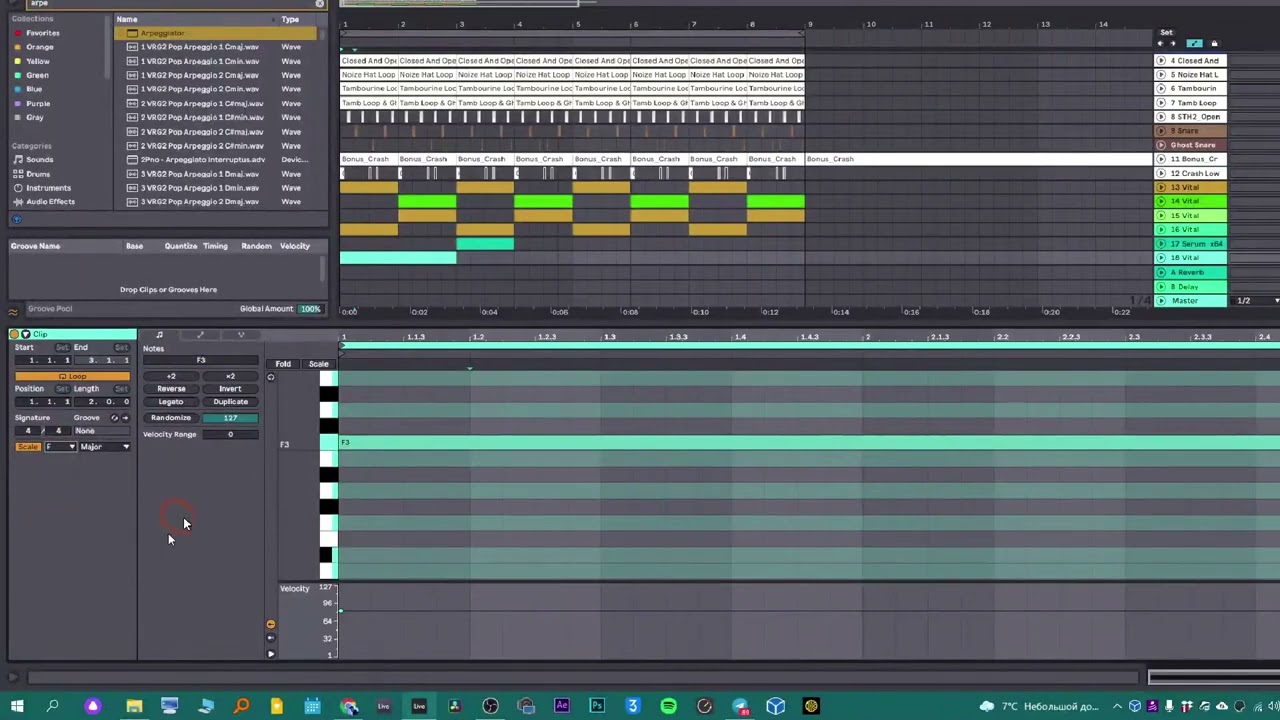This screenshot has width=1280, height=720.
Task: Toggle automation mode button beside lock
Action: coord(1194,44)
